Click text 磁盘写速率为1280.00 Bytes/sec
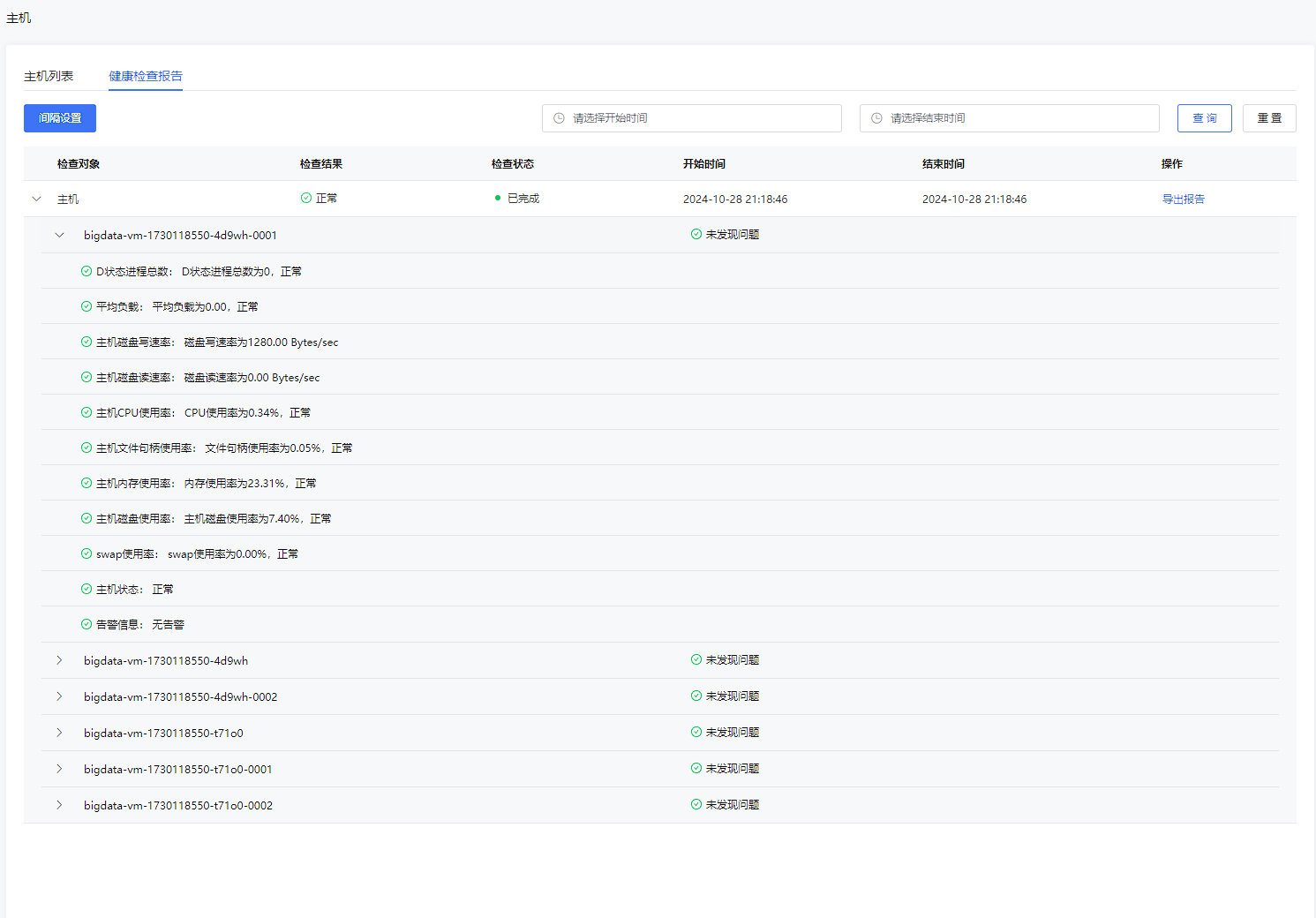Screen dimensions: 1316x918 pos(261,342)
